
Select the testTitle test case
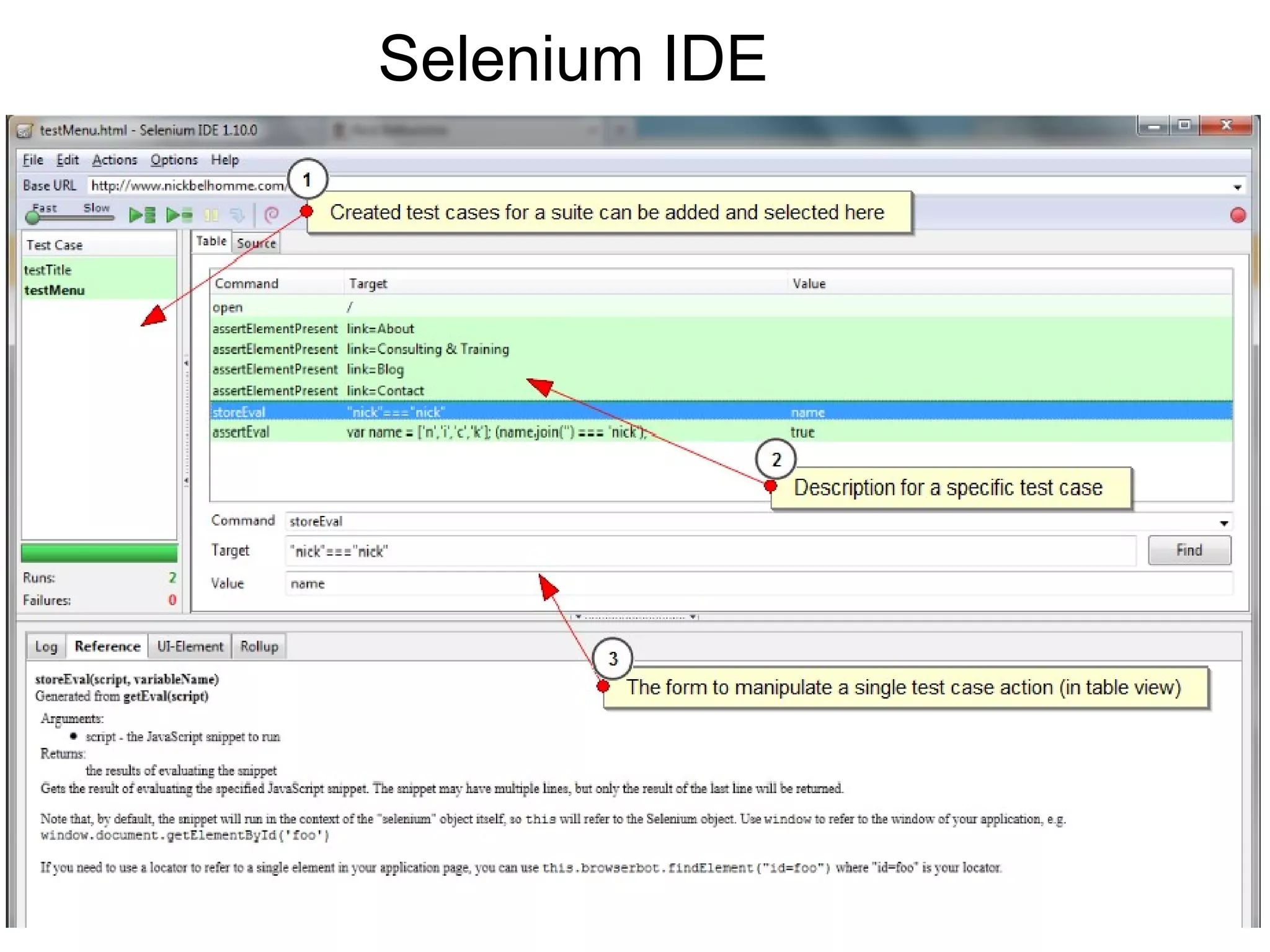point(48,270)
